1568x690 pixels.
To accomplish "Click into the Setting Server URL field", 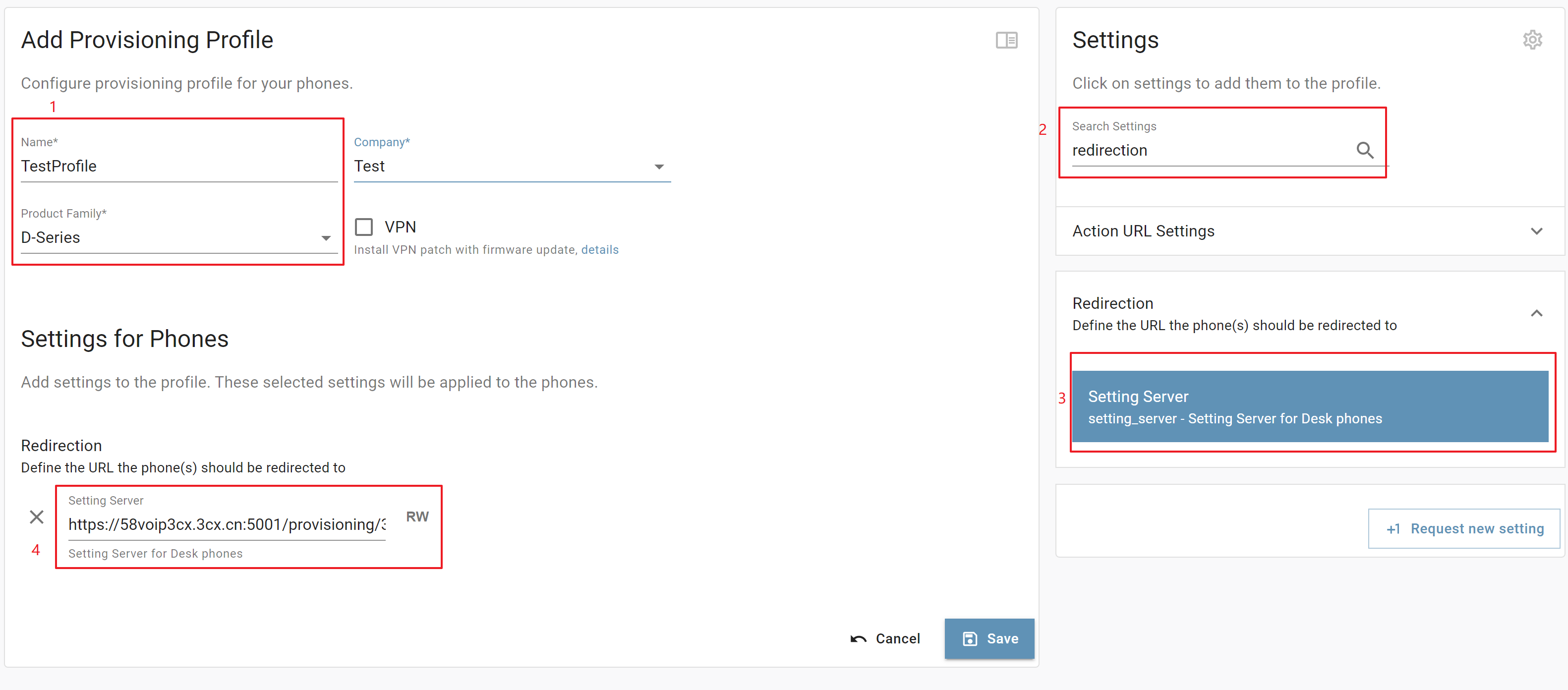I will 227,524.
